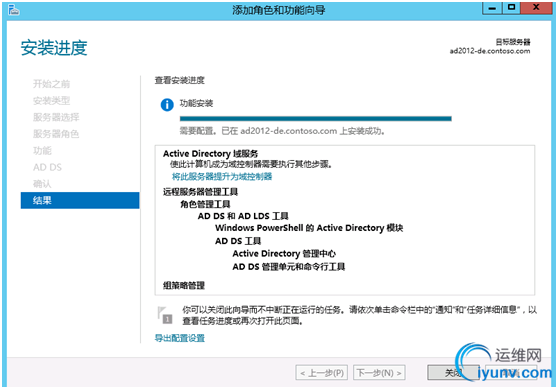Maximize the wizard window
The width and height of the screenshot is (558, 389).
click(x=511, y=7)
